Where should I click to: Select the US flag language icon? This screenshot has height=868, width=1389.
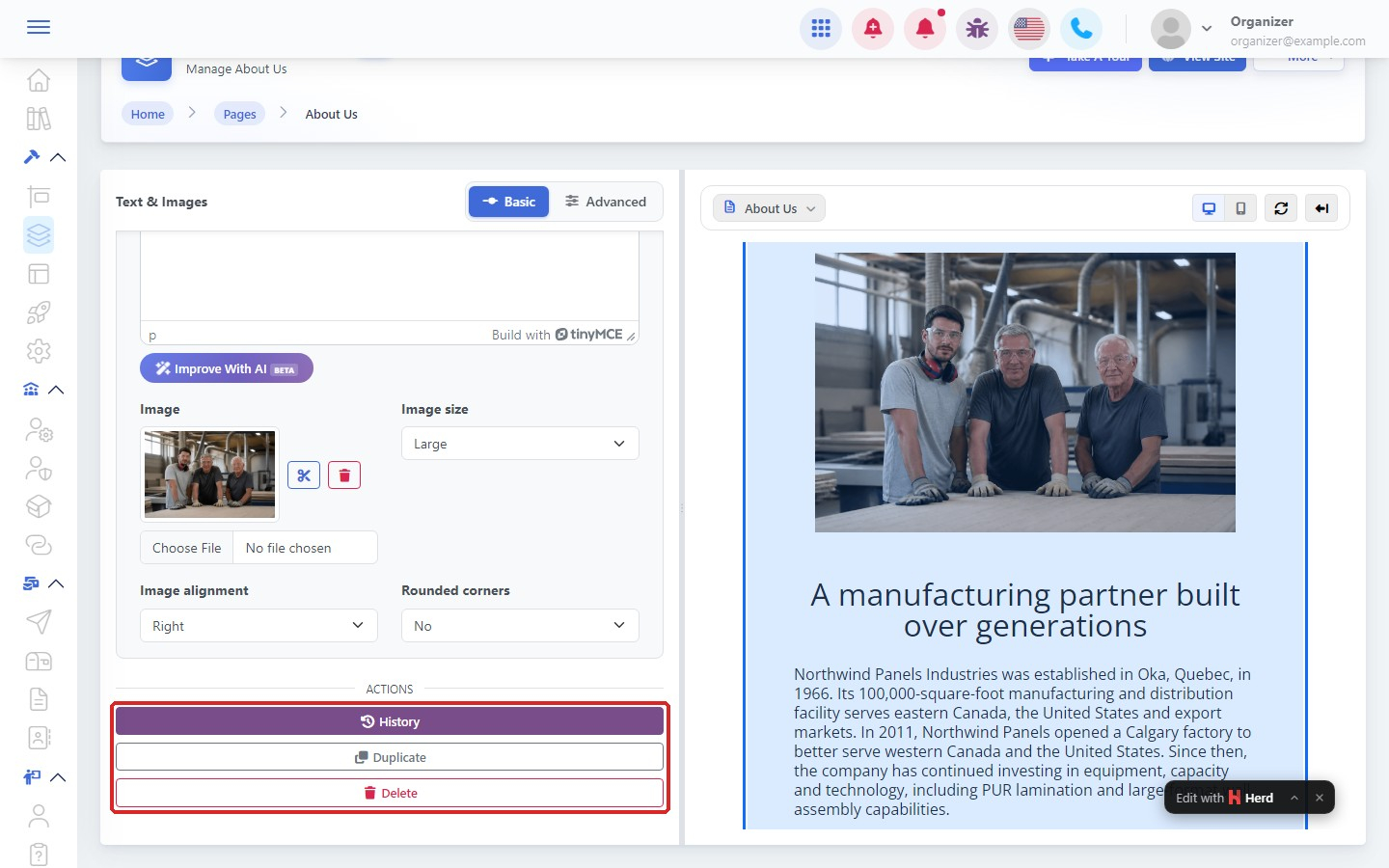1029,28
